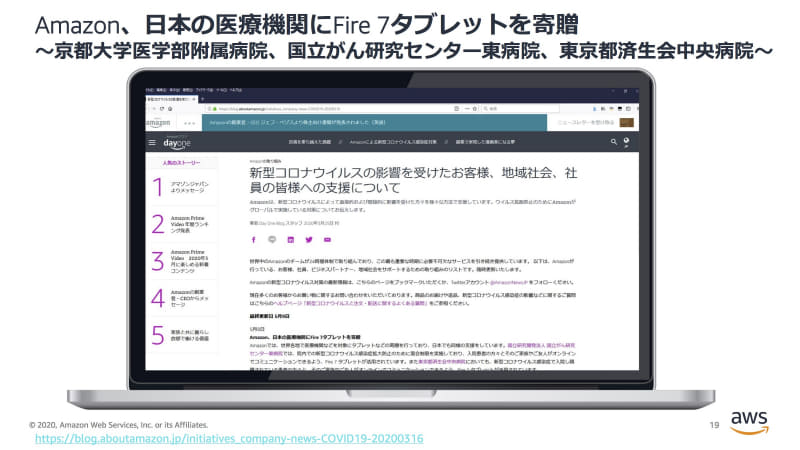Click the teal announcement banner about Jeff Bezos
Image resolution: width=800 pixels, height=450 pixels.
tap(374, 122)
